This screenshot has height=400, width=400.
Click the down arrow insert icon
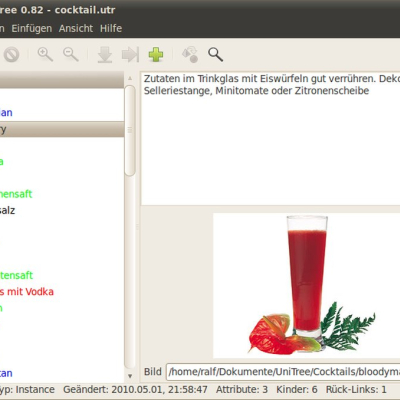[105, 55]
